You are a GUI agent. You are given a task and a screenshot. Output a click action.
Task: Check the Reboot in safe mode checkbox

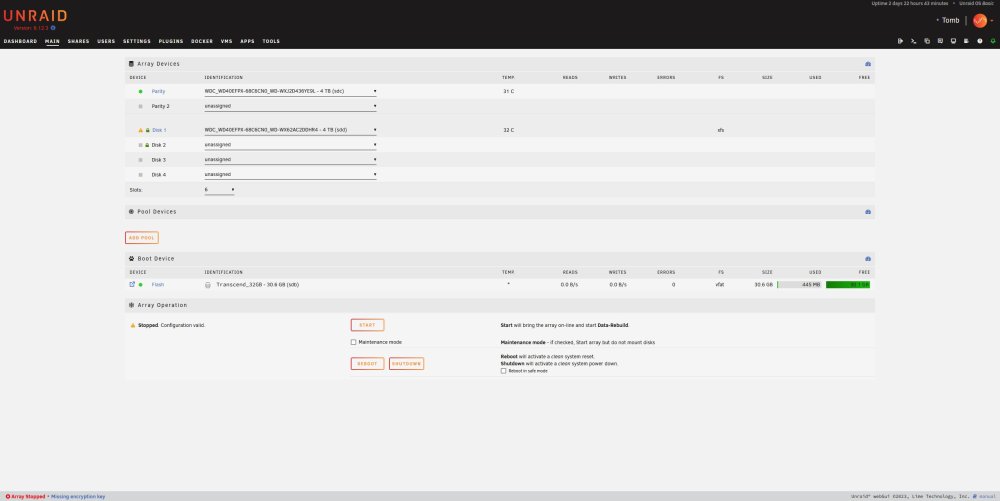503,371
